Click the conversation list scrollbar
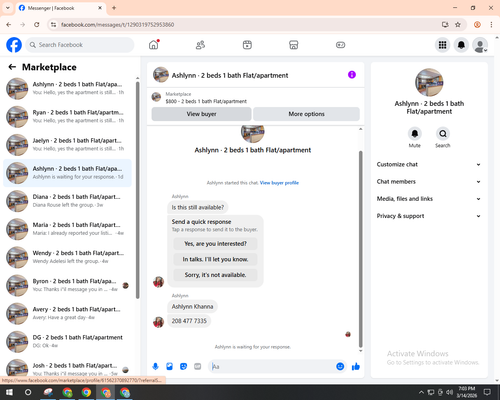500x400 pixels. [x=137, y=190]
